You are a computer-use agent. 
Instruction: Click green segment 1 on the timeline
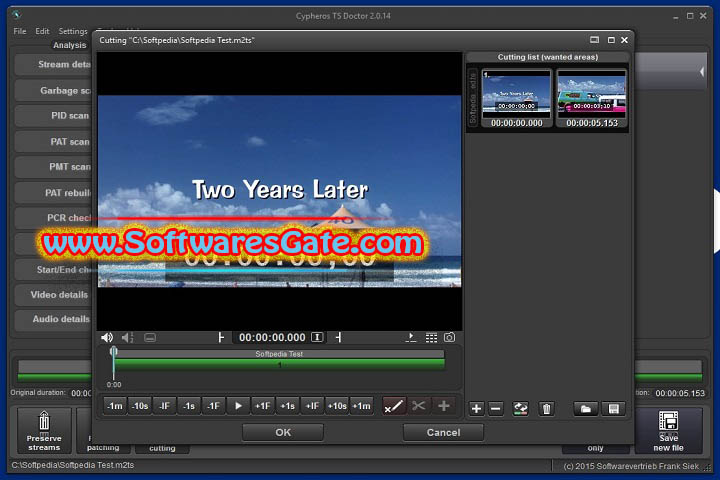pyautogui.click(x=280, y=364)
